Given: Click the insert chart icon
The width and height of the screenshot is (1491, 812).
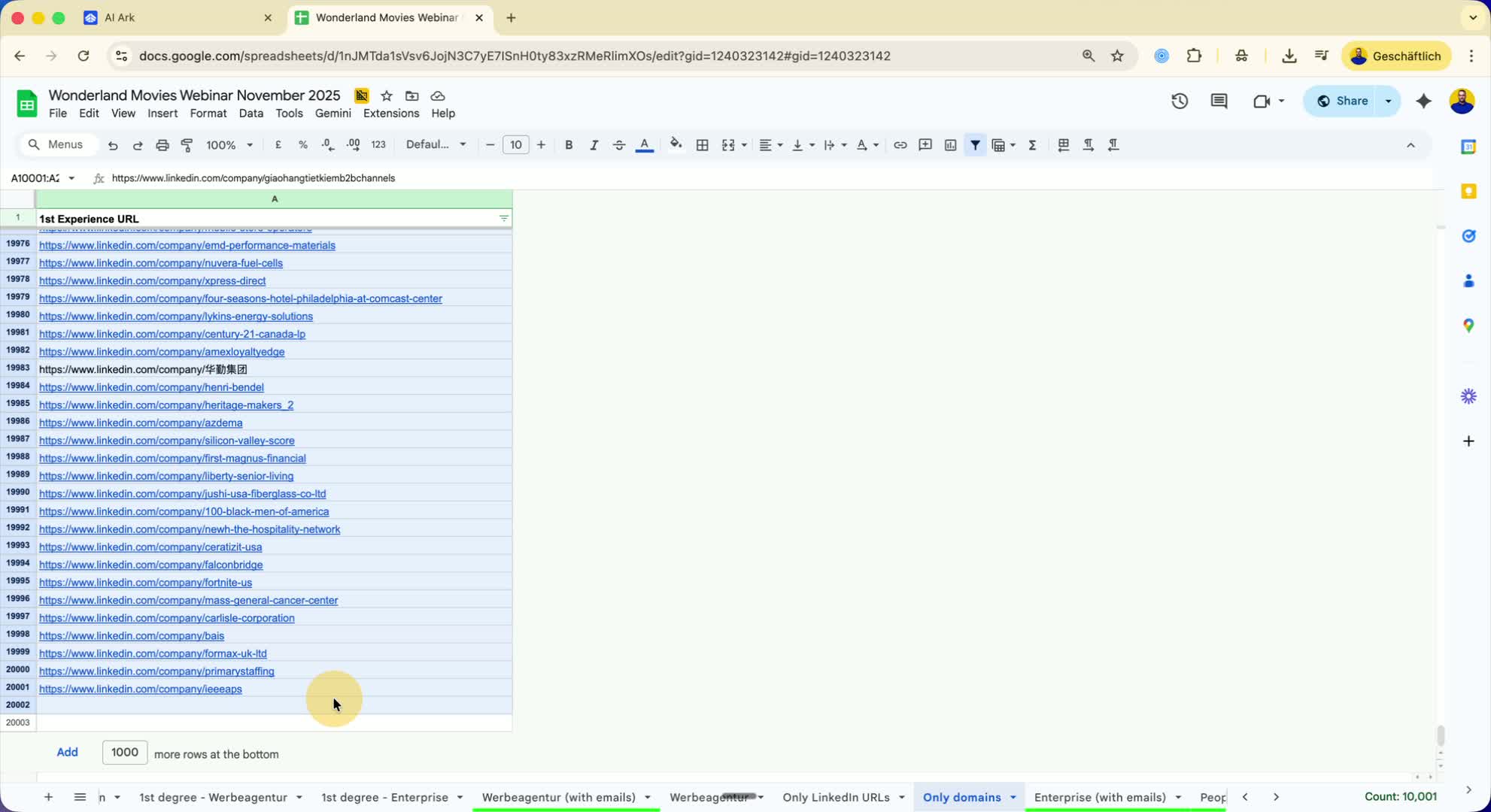Looking at the screenshot, I should coord(950,145).
